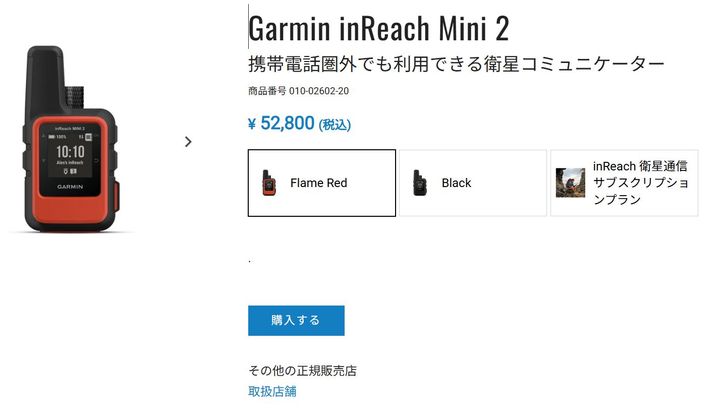Select the Black color option
Image resolution: width=720 pixels, height=420 pixels.
[x=471, y=183]
